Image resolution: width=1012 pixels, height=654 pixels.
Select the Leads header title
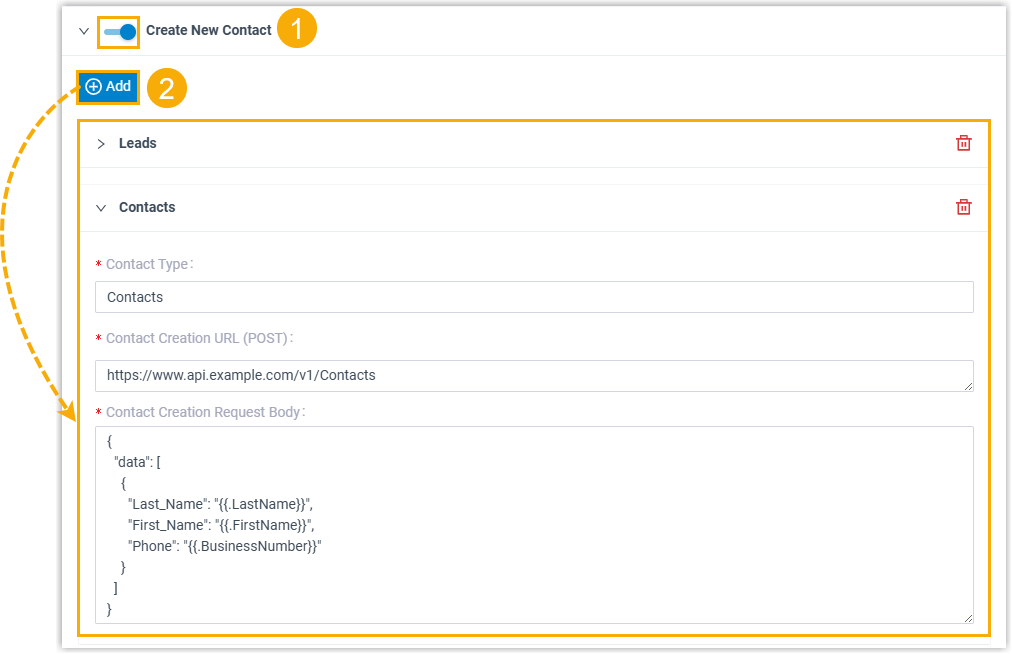point(138,144)
